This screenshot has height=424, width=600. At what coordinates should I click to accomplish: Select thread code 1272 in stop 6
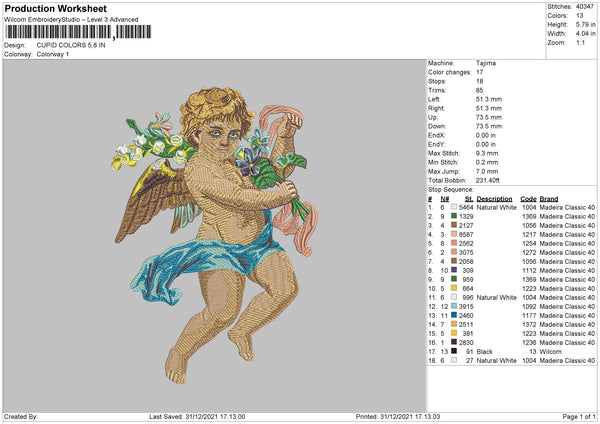pos(529,253)
